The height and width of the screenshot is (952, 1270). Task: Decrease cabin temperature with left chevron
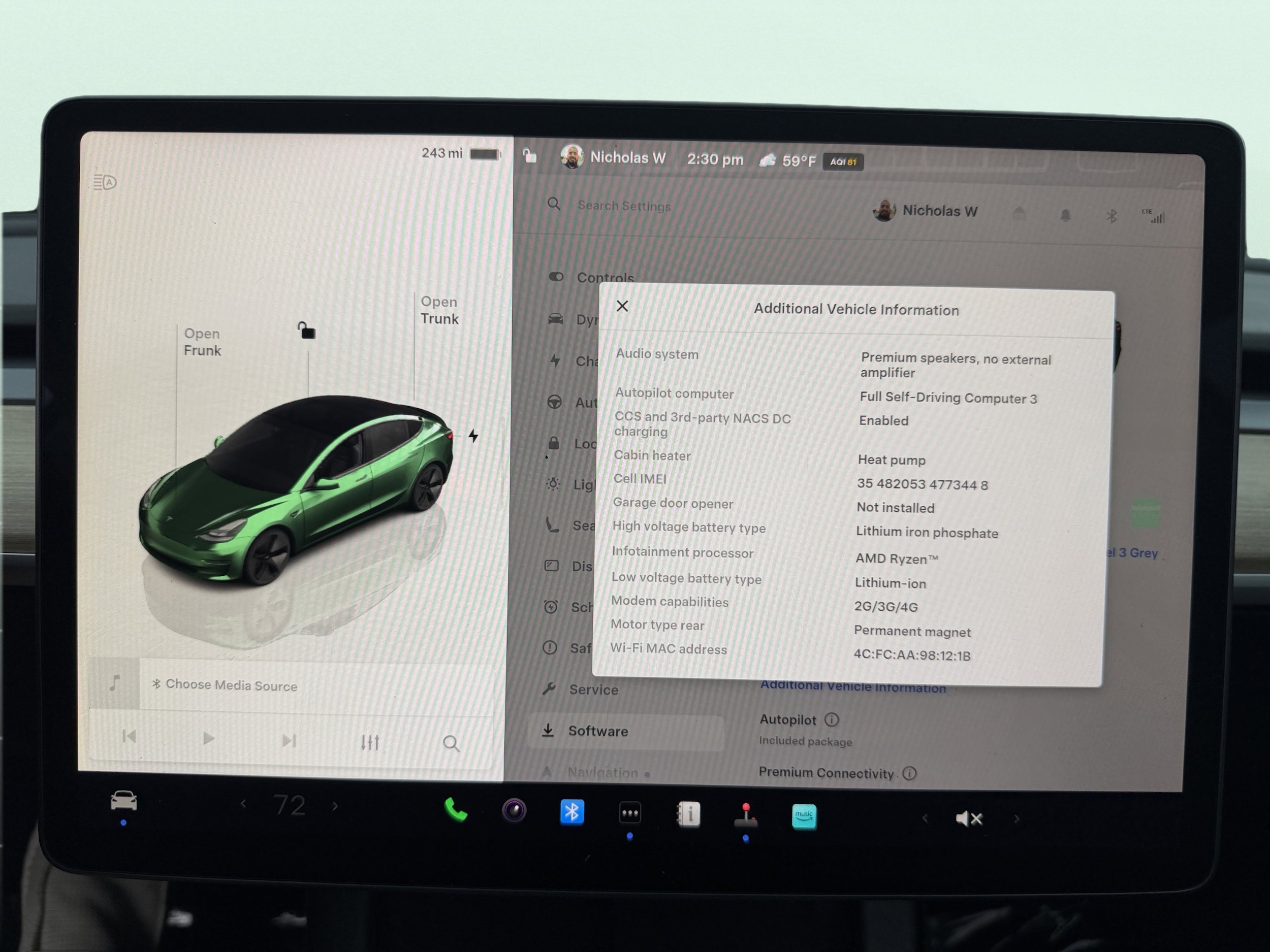point(243,804)
